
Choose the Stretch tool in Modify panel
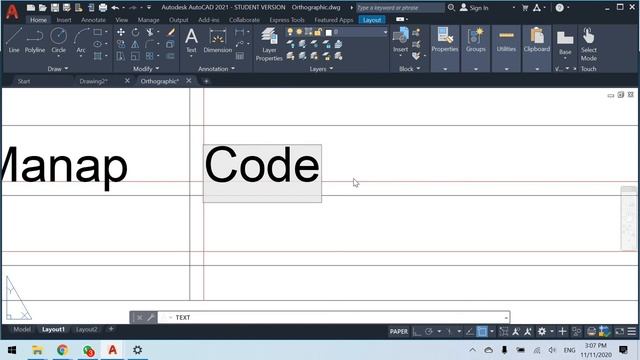pos(121,56)
